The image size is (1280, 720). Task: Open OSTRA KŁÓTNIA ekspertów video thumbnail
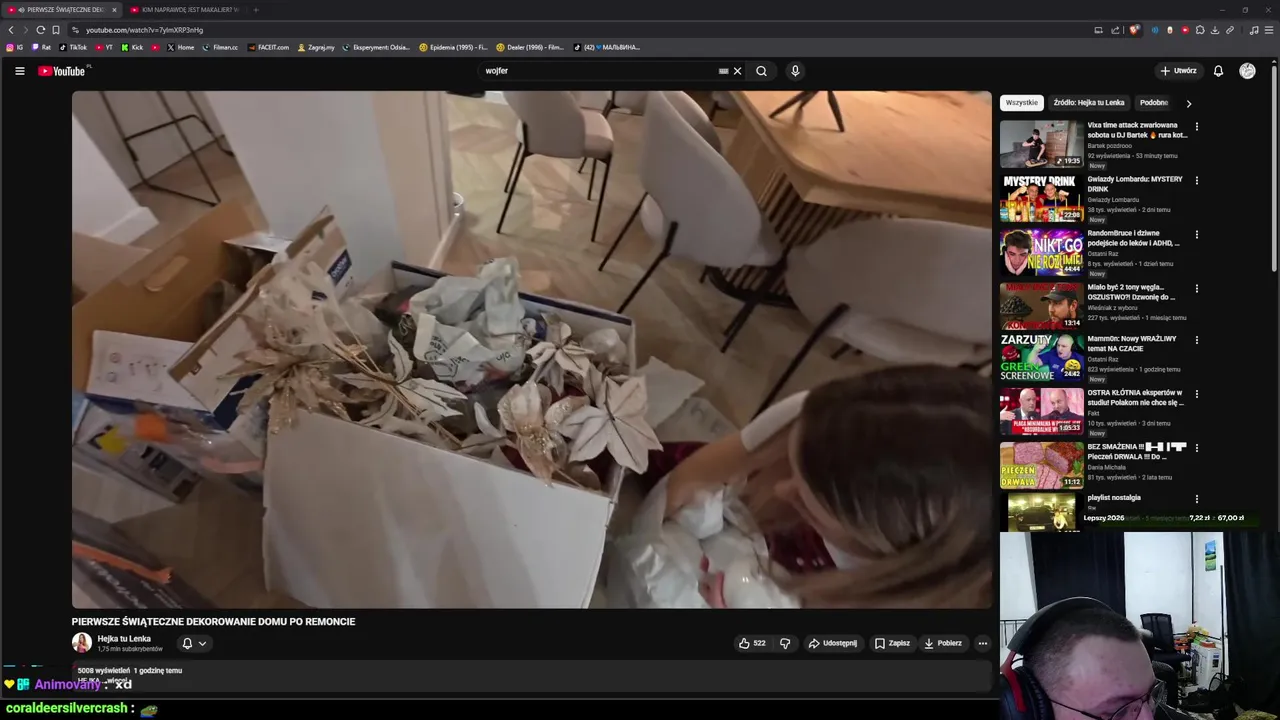click(x=1041, y=412)
